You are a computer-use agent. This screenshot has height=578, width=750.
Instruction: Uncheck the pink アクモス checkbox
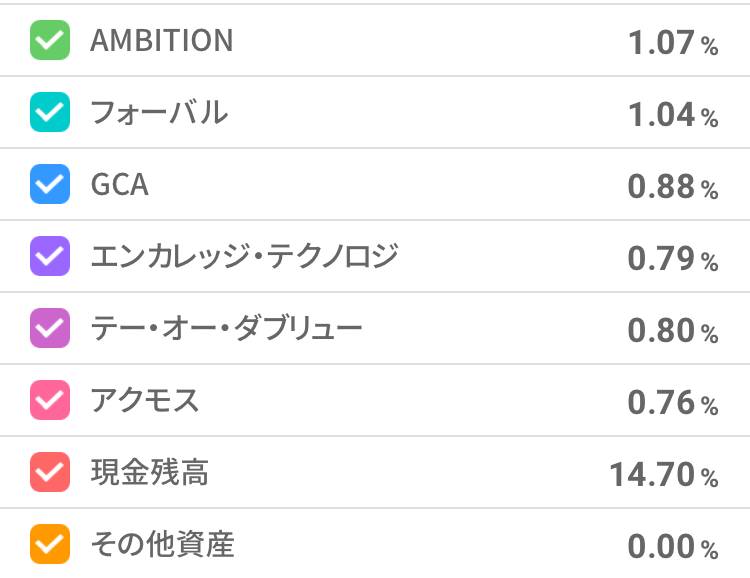(50, 400)
